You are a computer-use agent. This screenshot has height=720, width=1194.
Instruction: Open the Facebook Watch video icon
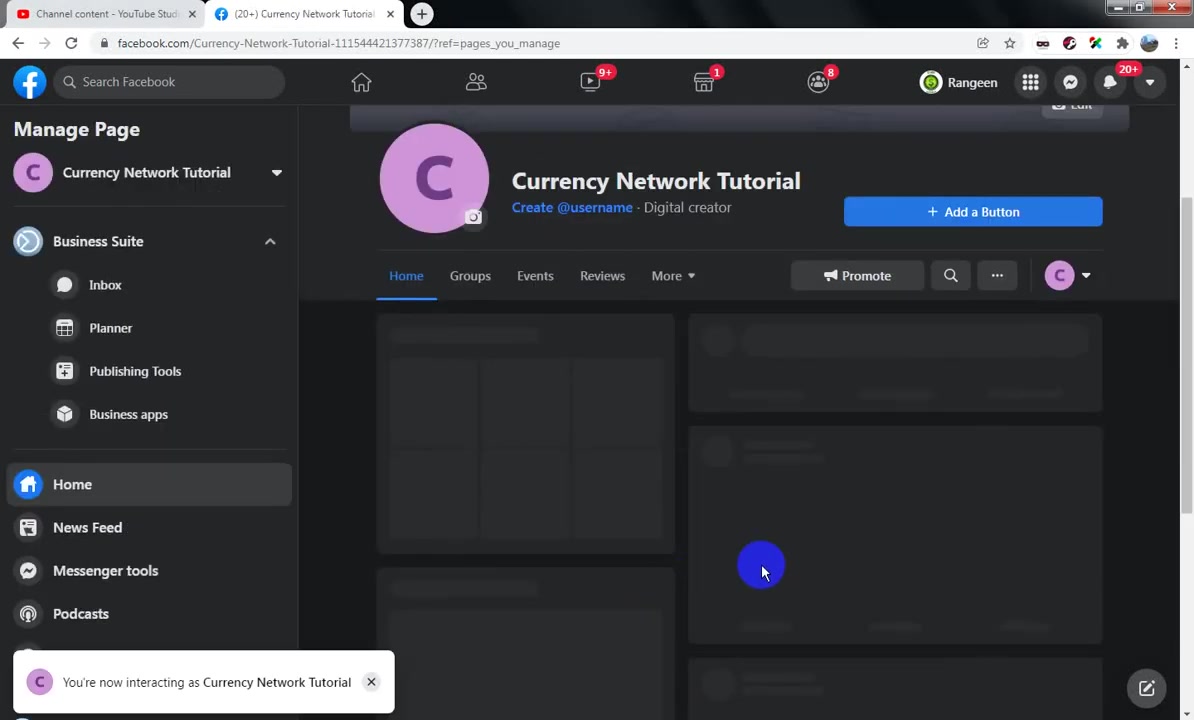click(590, 82)
